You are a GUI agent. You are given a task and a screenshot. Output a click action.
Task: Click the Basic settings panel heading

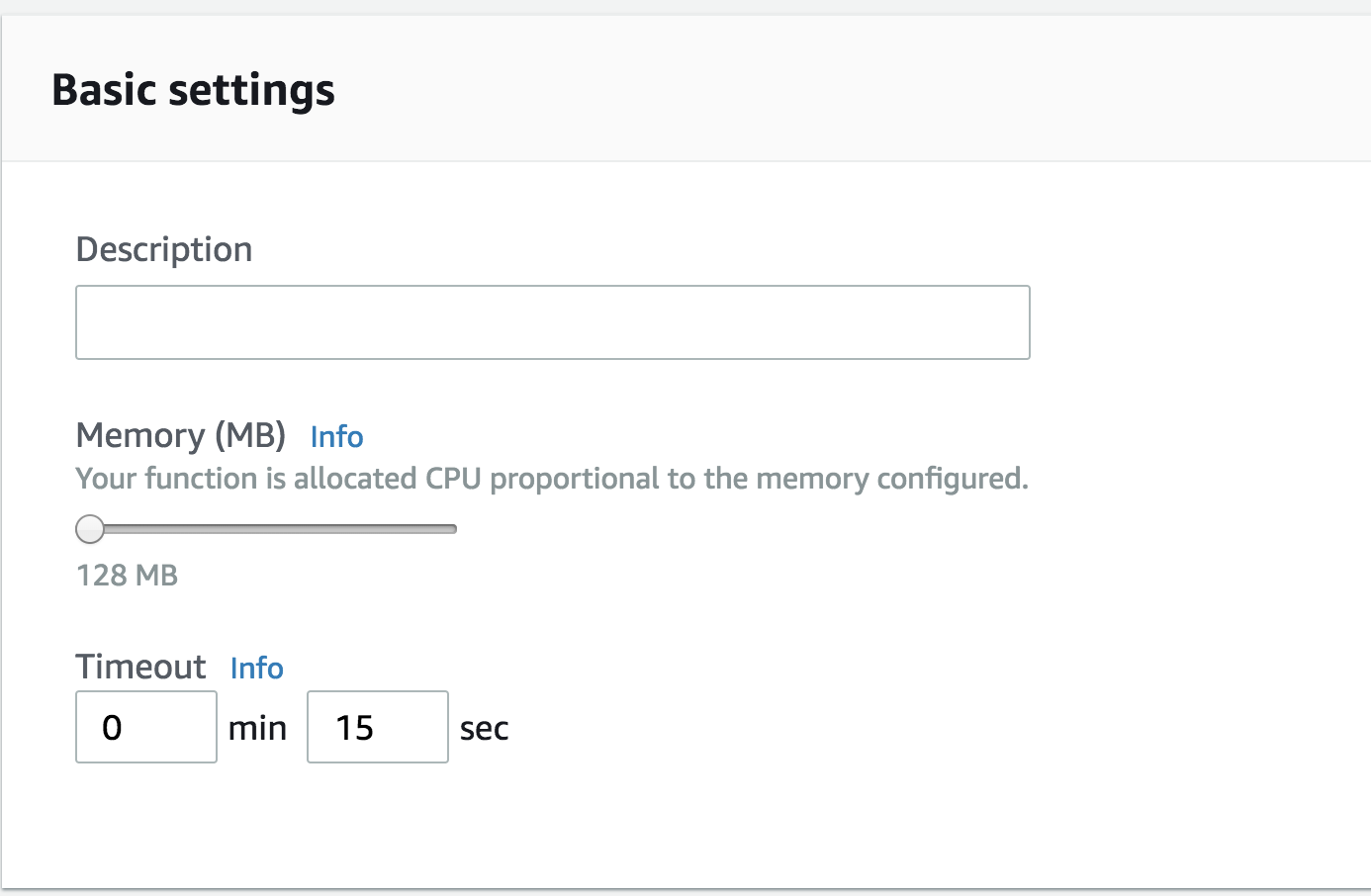tap(193, 90)
